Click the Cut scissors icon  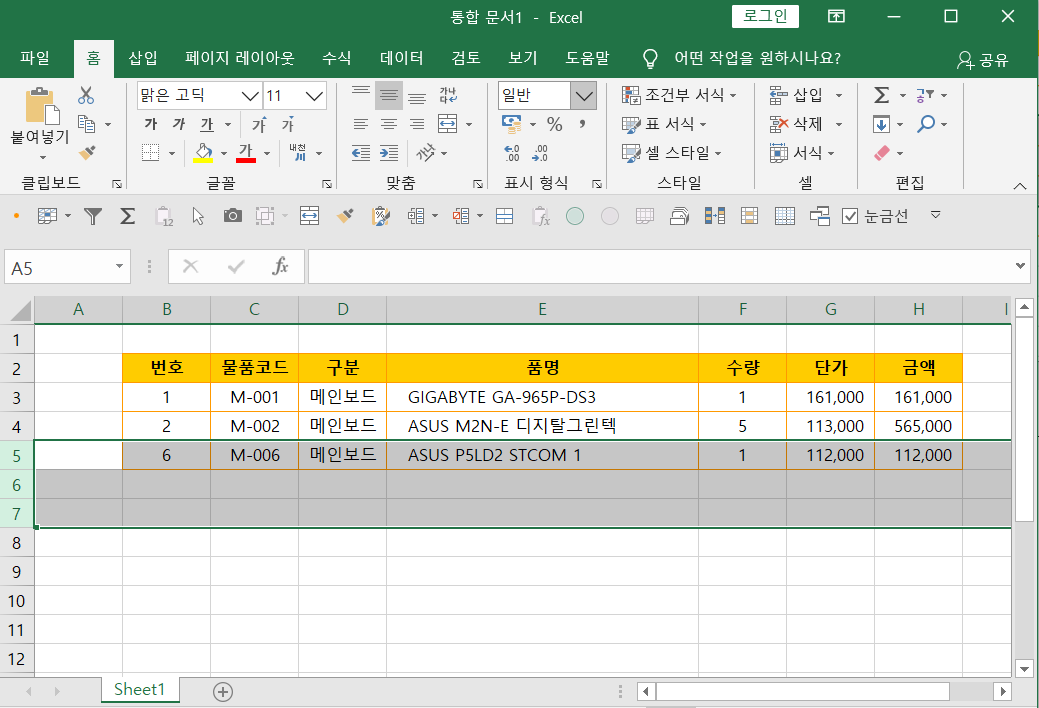click(x=86, y=95)
